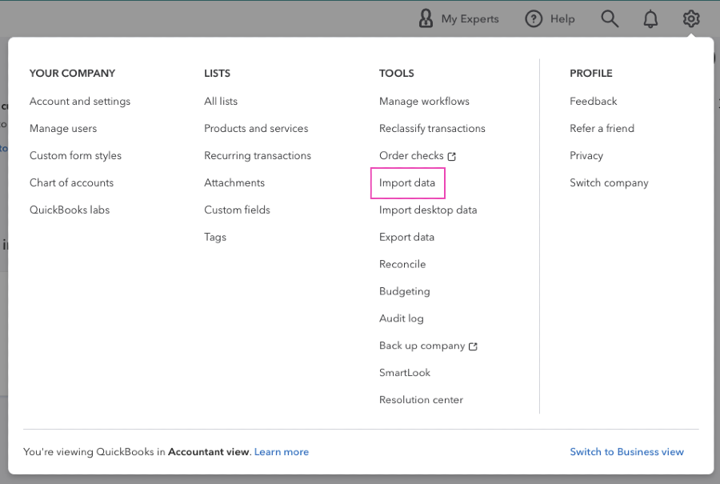Click external link icon beside Order checks
Viewport: 720px width, 484px height.
452,157
